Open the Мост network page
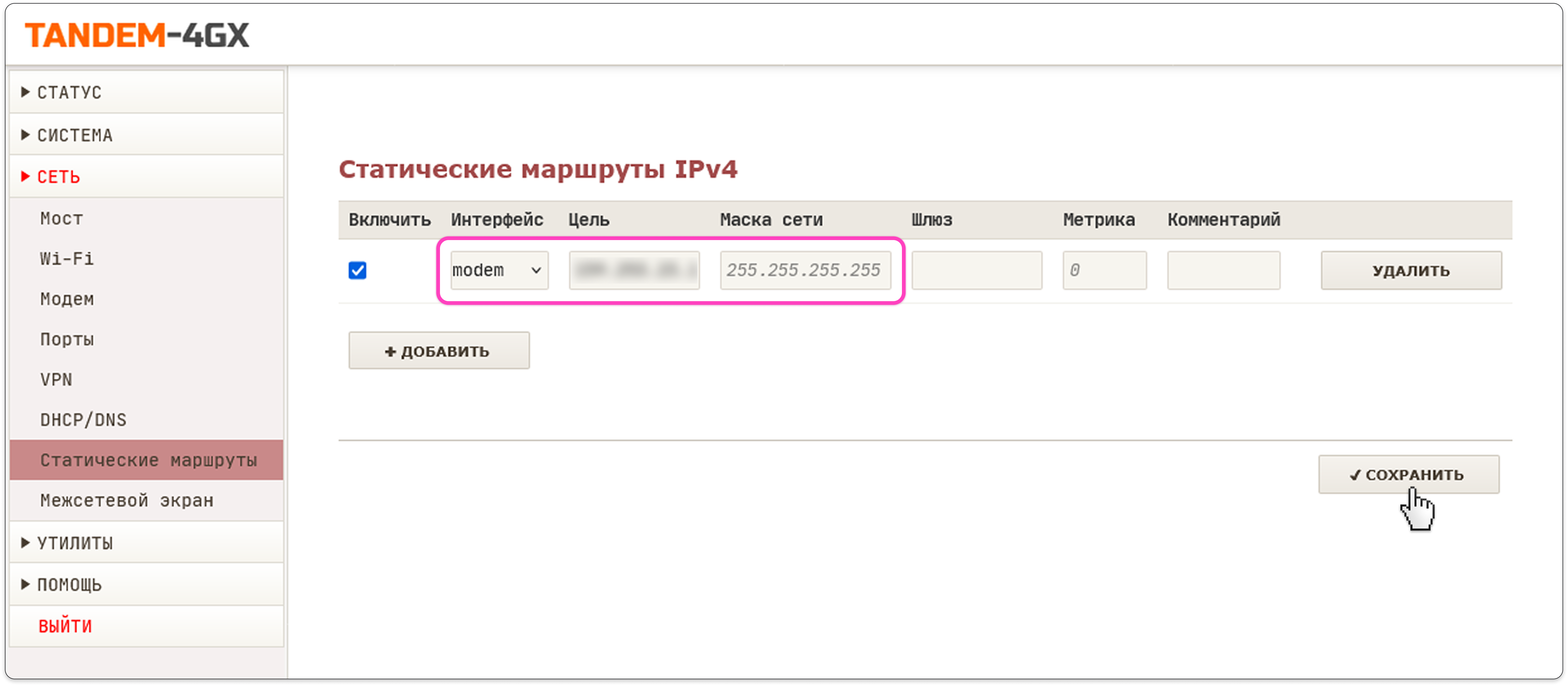 (62, 218)
